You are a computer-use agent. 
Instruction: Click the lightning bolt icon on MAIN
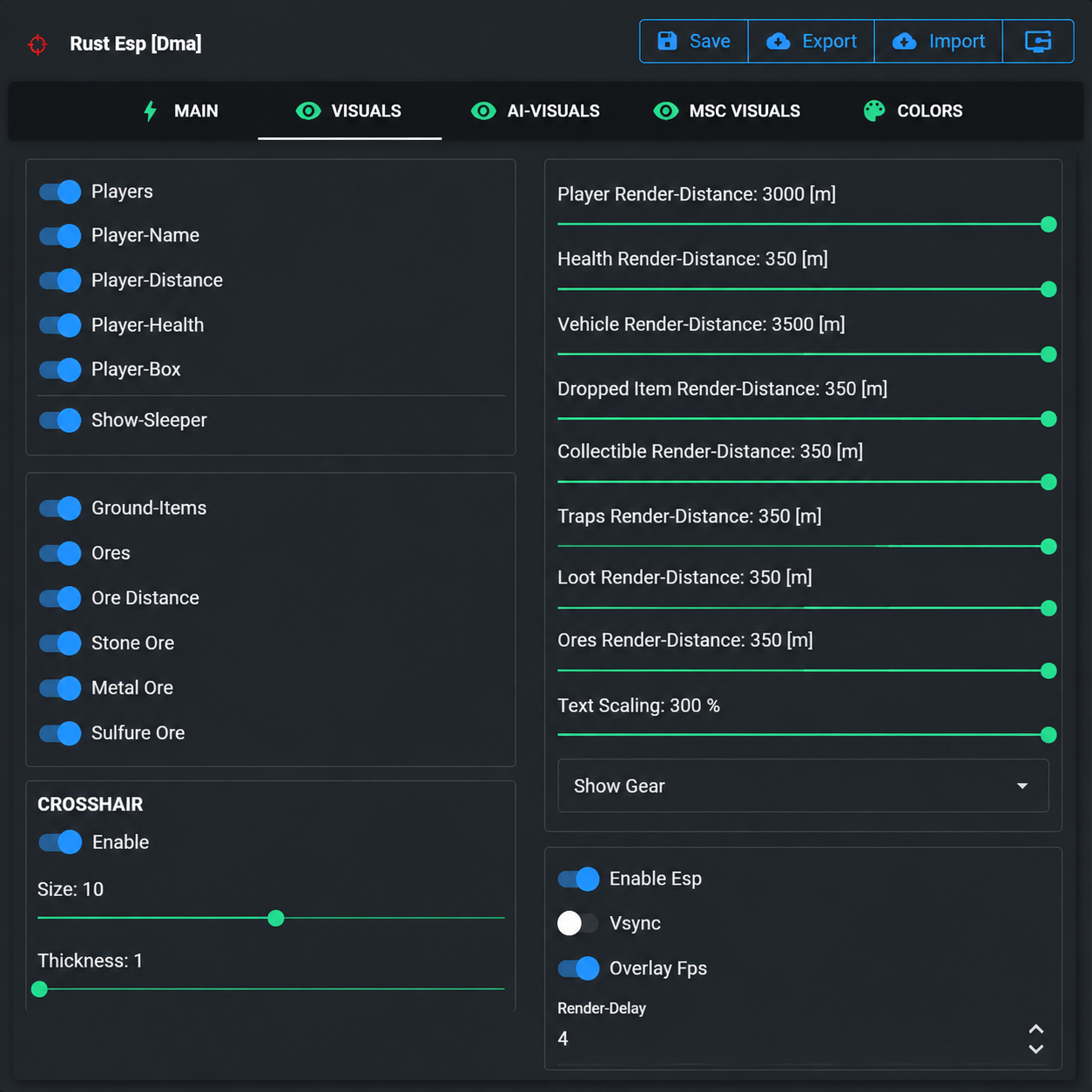(x=151, y=111)
